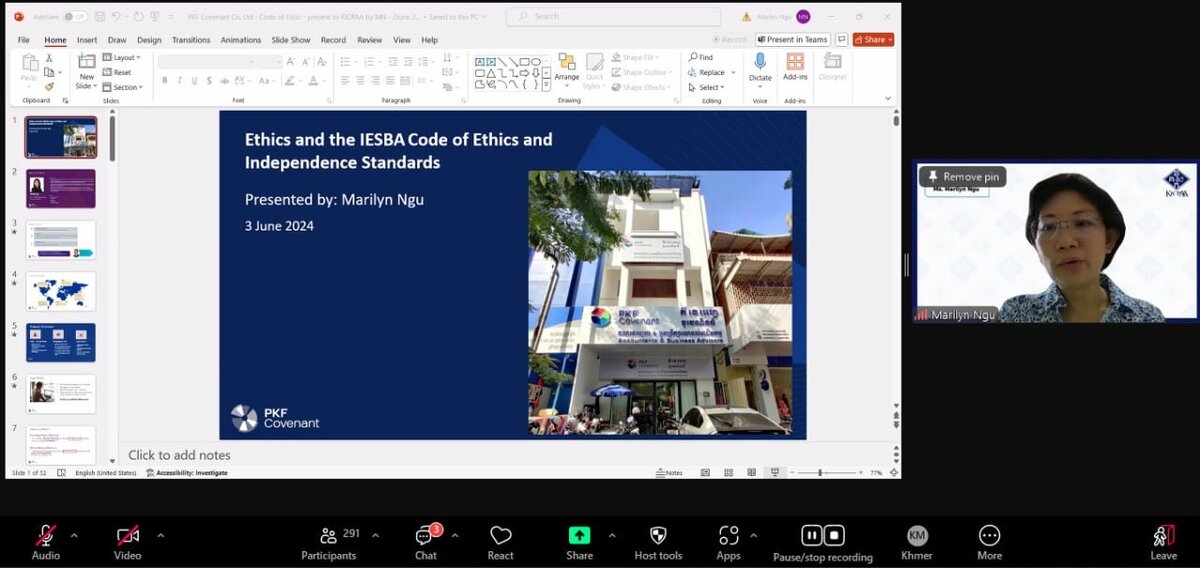Switch to the Slide Show ribbon tab

pyautogui.click(x=291, y=40)
